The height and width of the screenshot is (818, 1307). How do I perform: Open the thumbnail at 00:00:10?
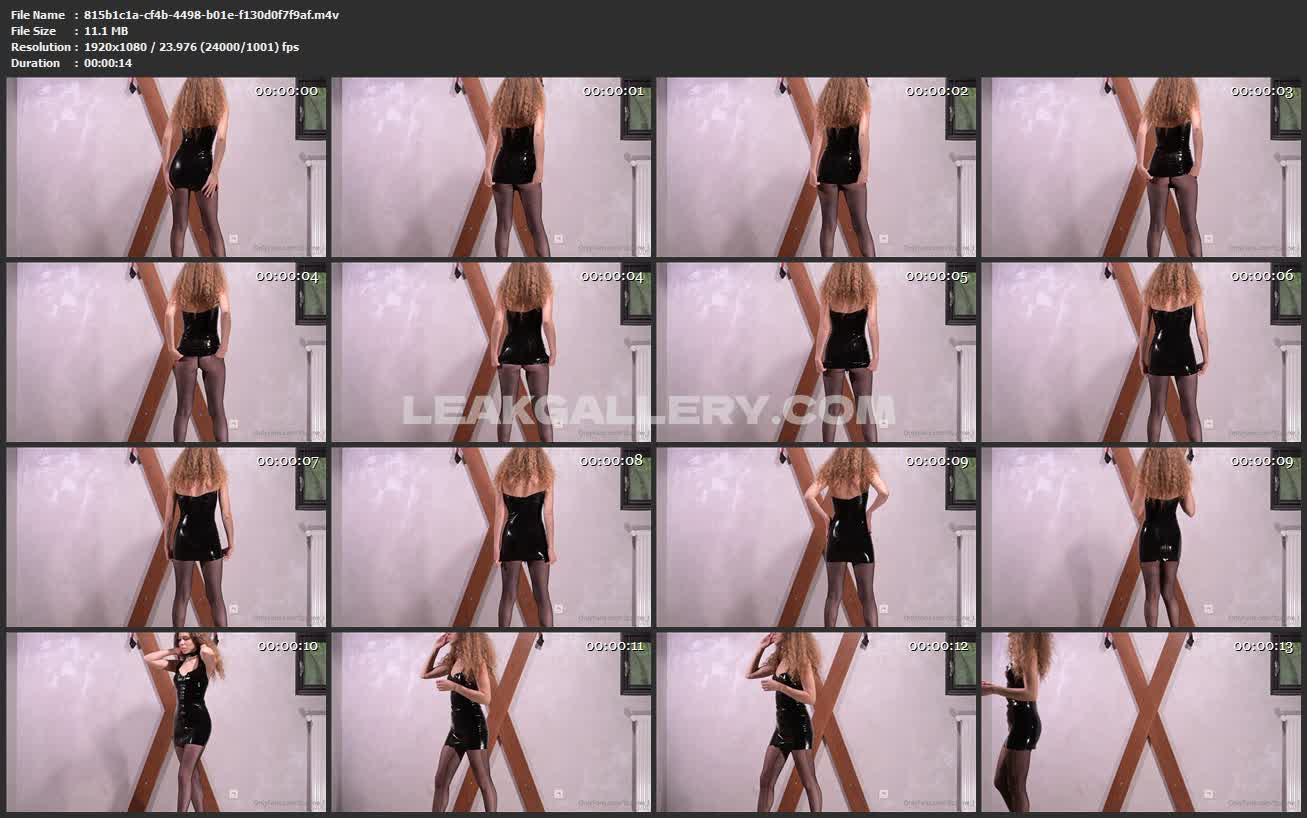pyautogui.click(x=166, y=722)
